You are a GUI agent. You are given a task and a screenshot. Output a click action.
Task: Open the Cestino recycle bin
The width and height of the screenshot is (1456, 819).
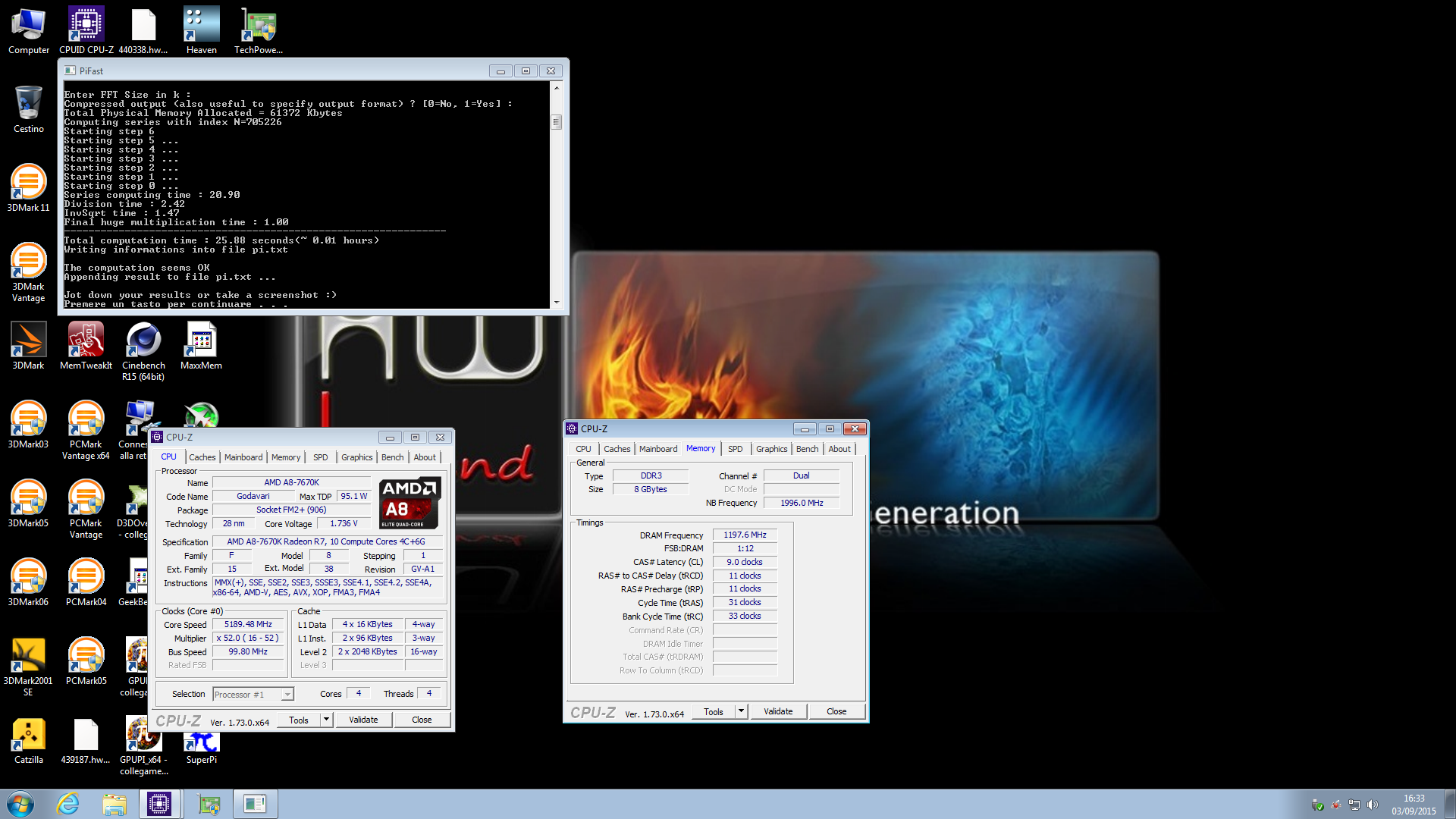pyautogui.click(x=29, y=110)
